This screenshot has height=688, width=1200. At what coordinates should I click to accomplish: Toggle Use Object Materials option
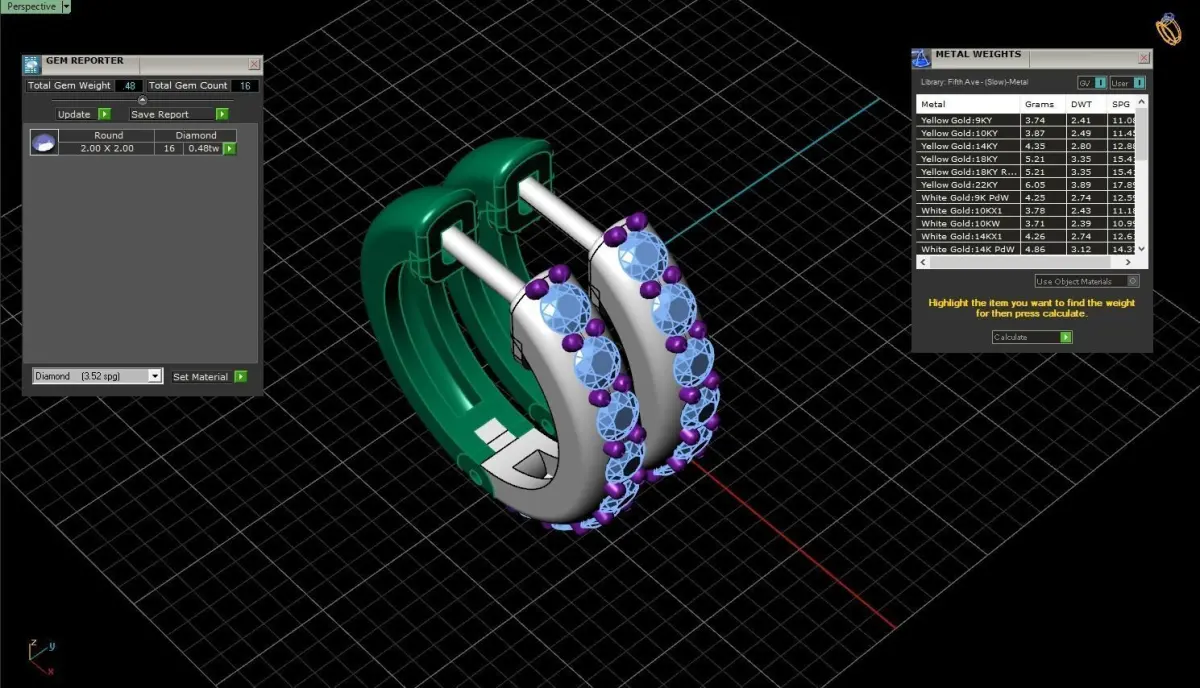click(x=1087, y=282)
